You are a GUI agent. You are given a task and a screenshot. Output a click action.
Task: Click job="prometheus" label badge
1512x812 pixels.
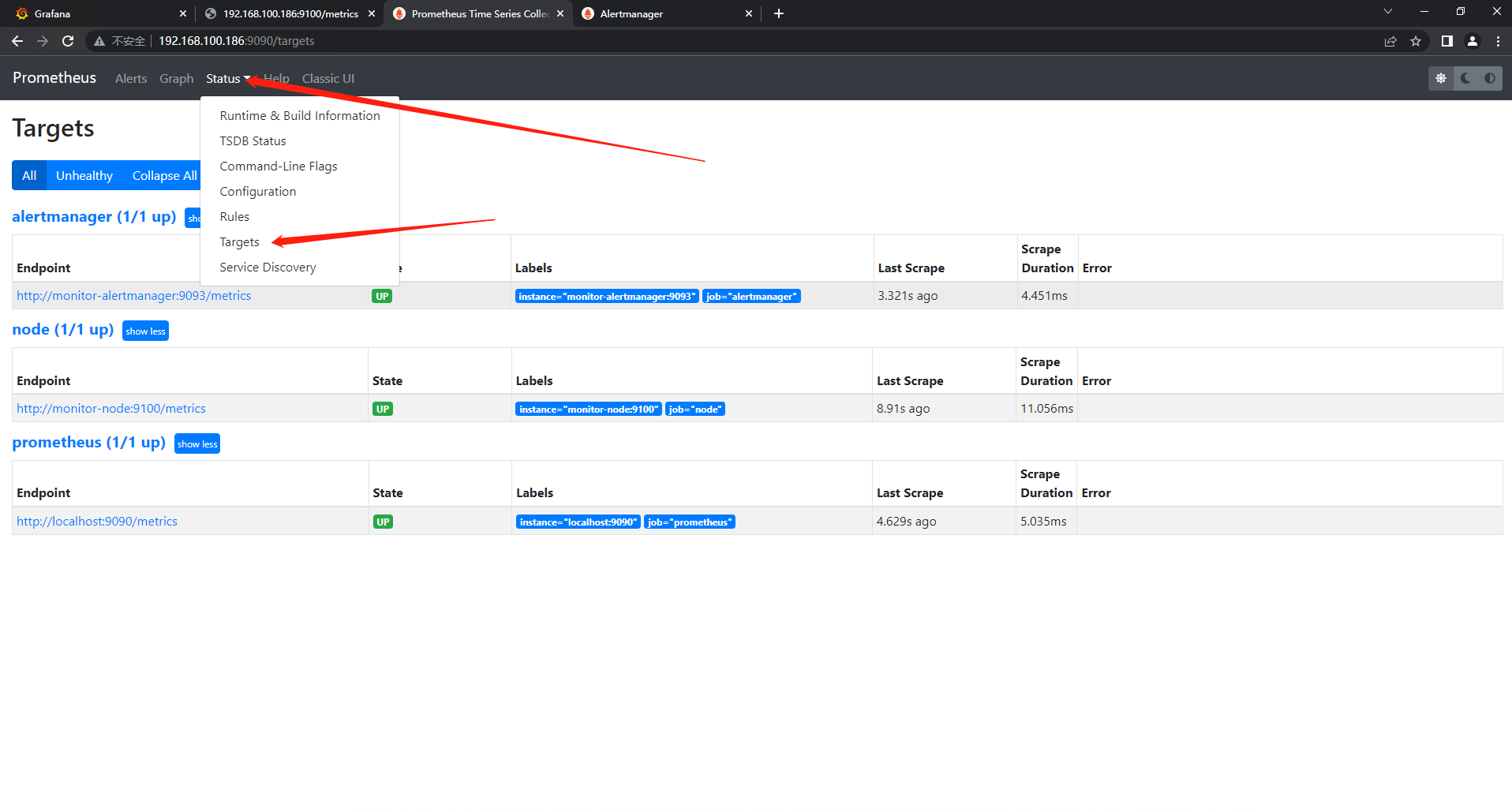click(x=690, y=522)
